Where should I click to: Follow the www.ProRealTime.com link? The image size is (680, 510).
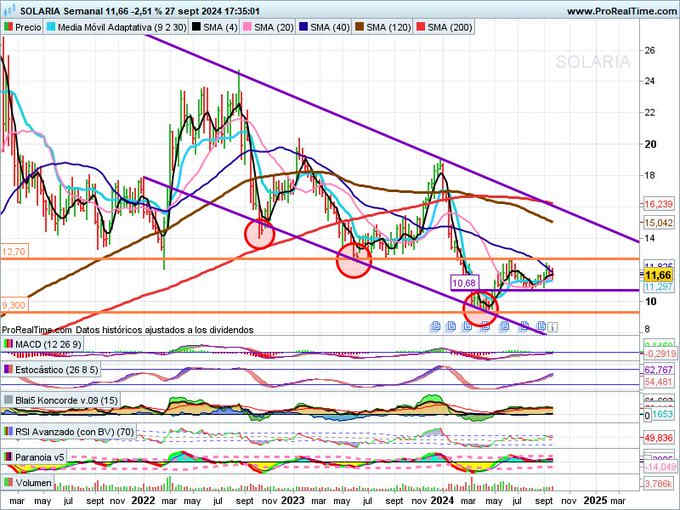click(x=623, y=11)
